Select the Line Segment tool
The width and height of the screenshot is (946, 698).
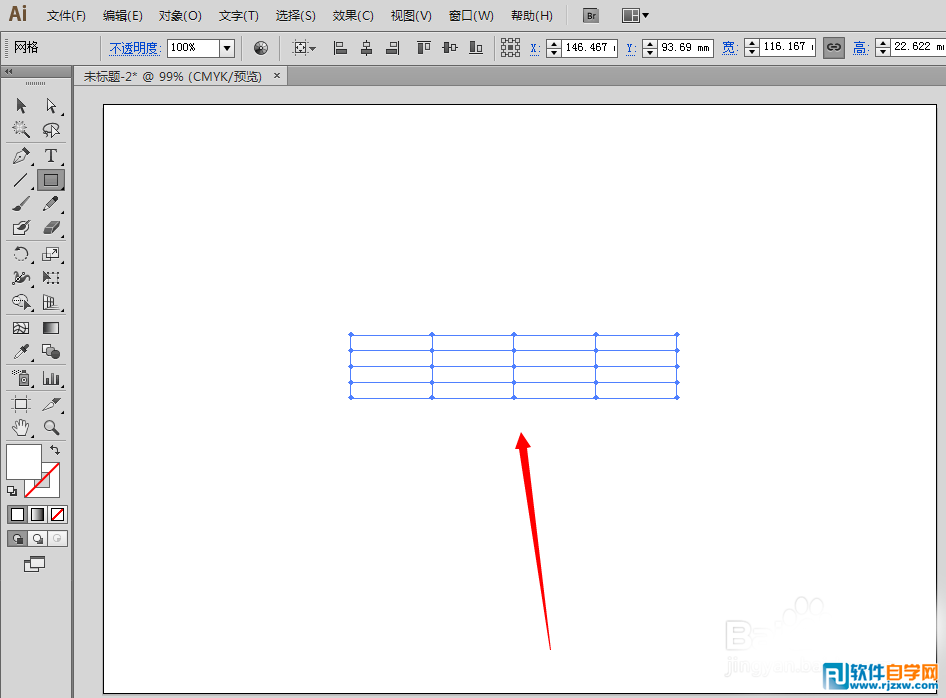point(21,180)
